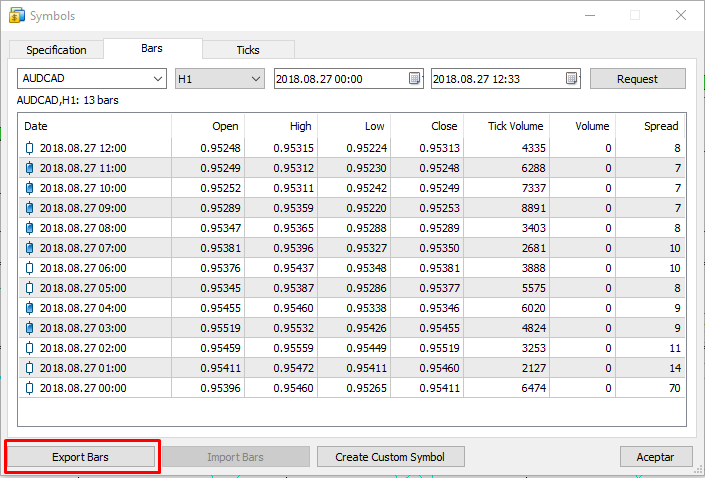Sort by the Close column header

[427, 126]
